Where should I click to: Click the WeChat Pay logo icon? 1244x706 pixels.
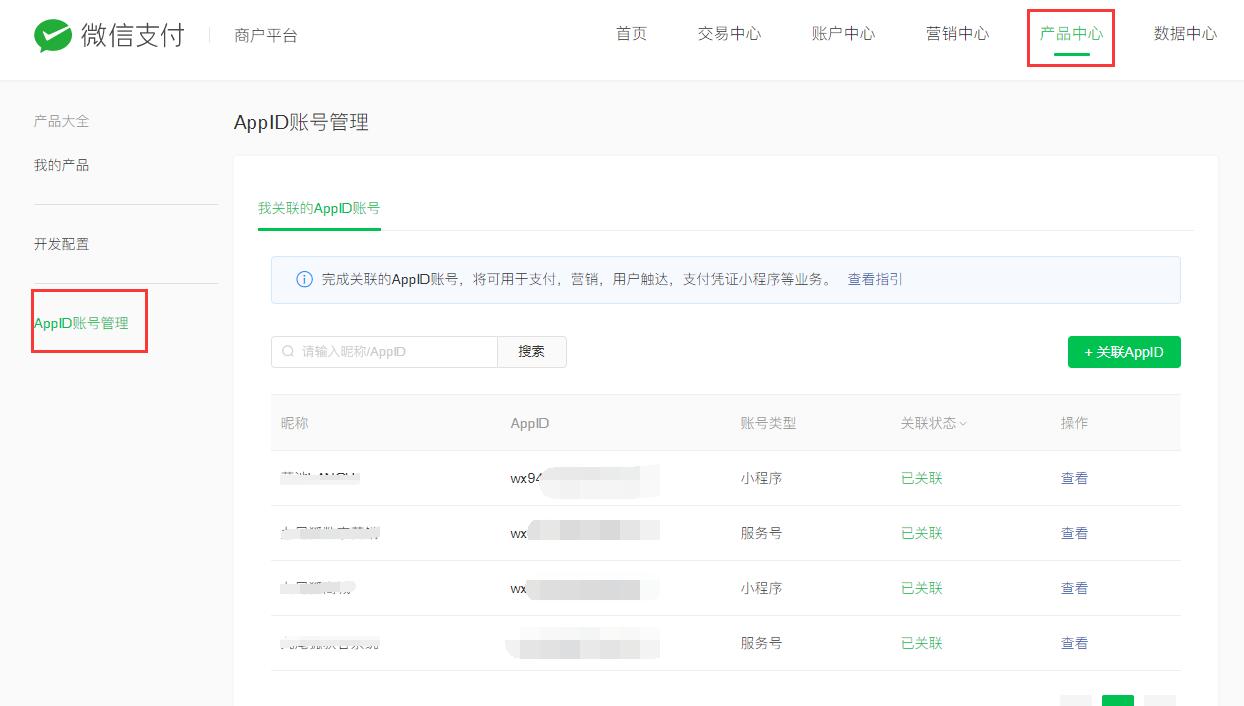pos(53,35)
